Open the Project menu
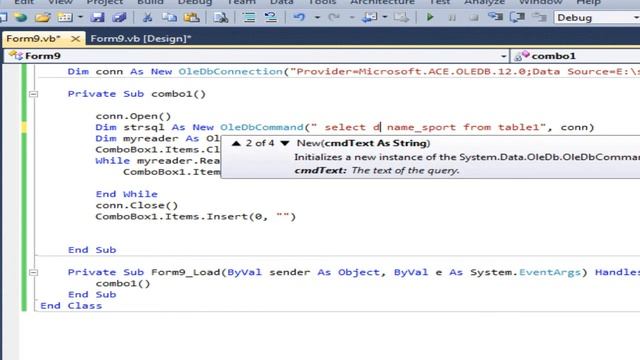This screenshot has height=360, width=640. (104, 2)
